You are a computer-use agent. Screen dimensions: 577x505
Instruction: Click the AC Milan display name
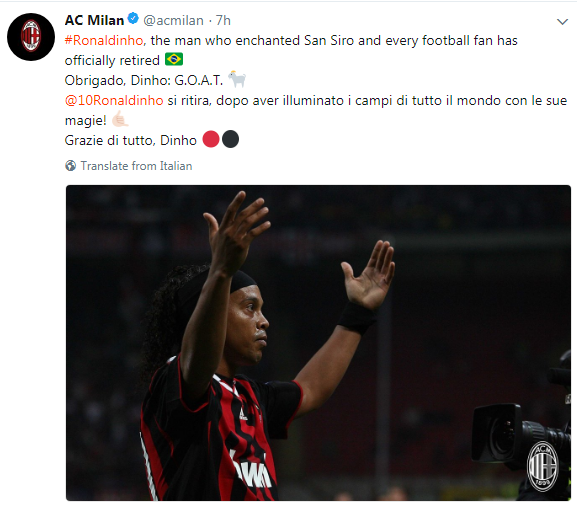pos(94,20)
